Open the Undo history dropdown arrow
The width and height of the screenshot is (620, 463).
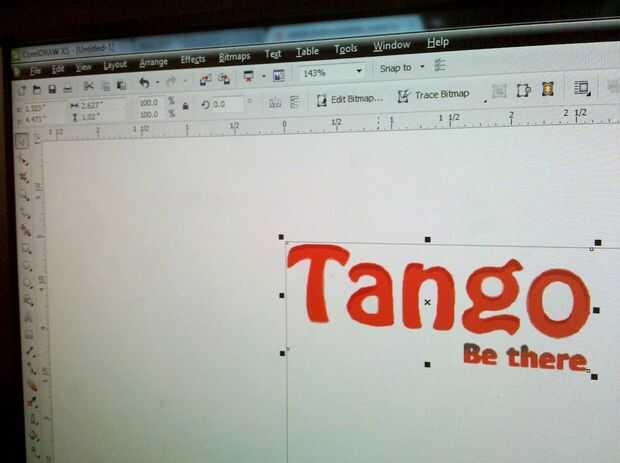(157, 83)
